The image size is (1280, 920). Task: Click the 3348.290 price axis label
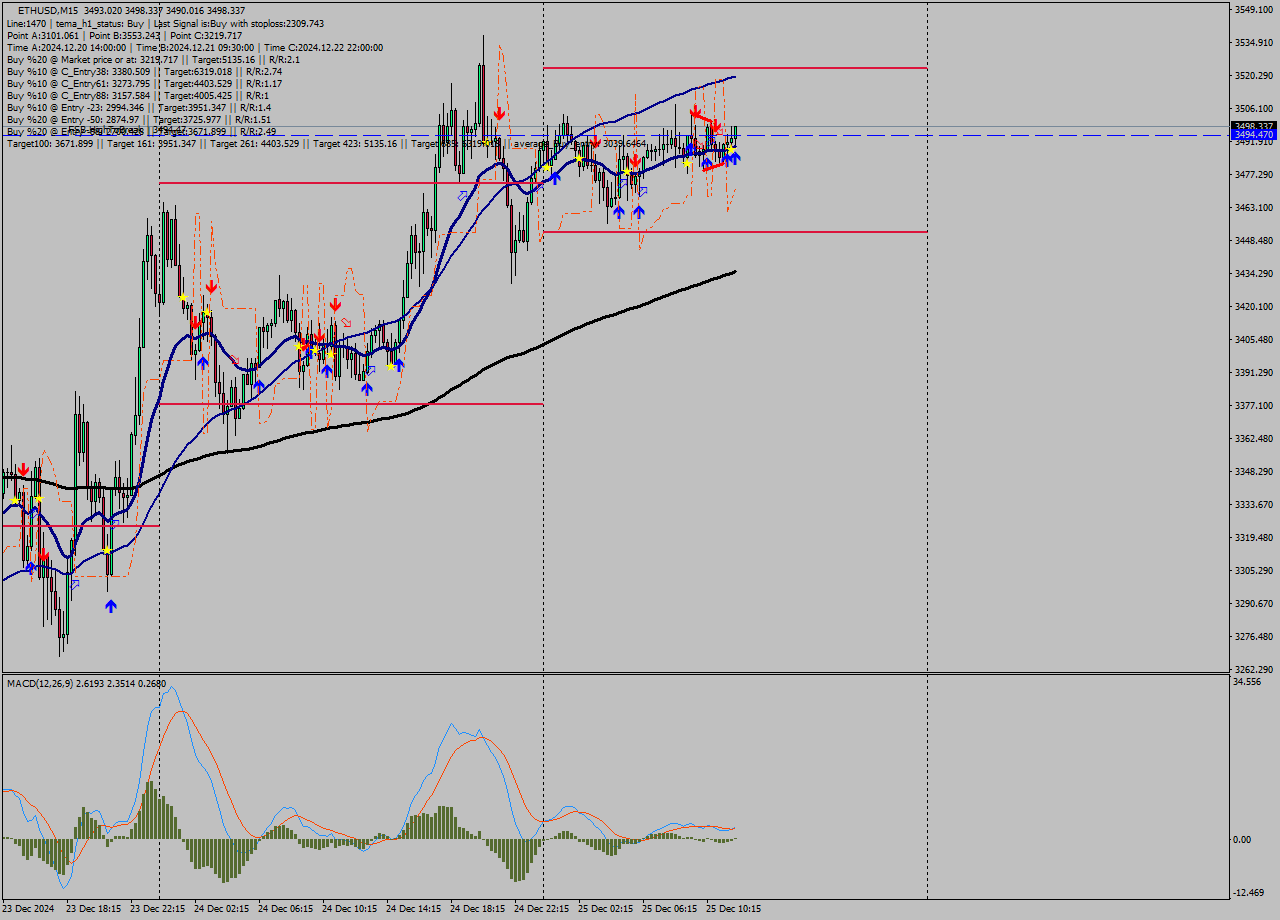tap(1254, 472)
